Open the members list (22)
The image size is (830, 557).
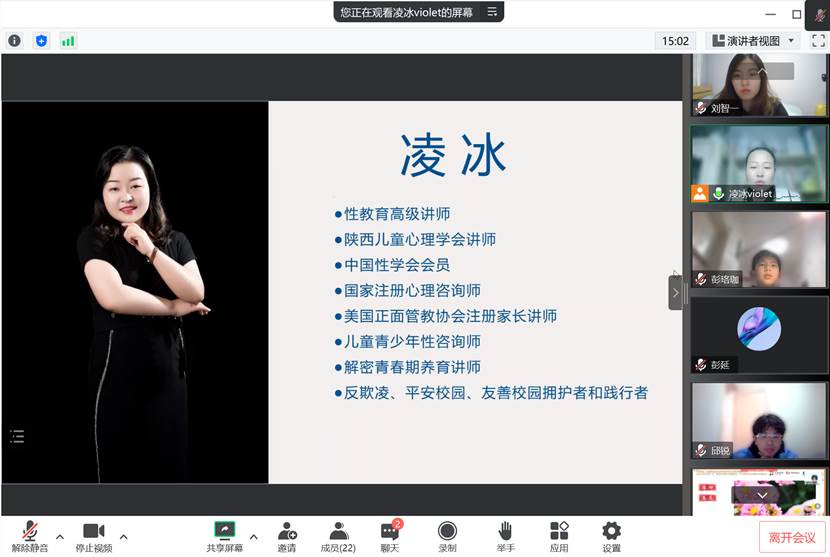tap(338, 531)
